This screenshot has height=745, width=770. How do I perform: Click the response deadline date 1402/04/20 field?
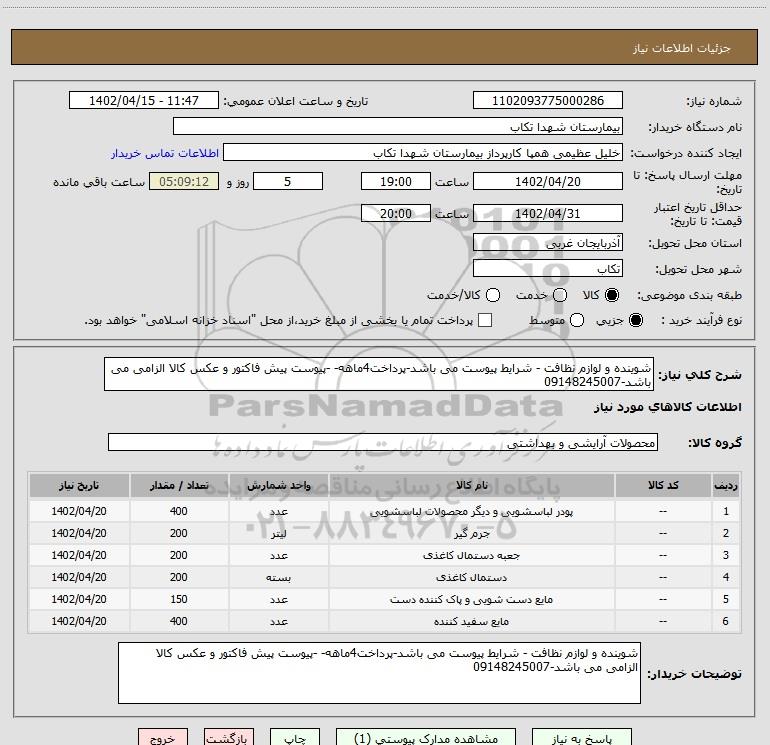click(548, 181)
